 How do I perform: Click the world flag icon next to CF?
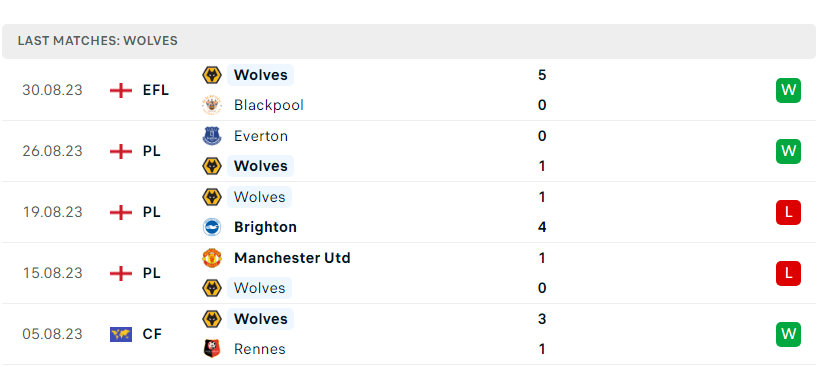(x=121, y=334)
